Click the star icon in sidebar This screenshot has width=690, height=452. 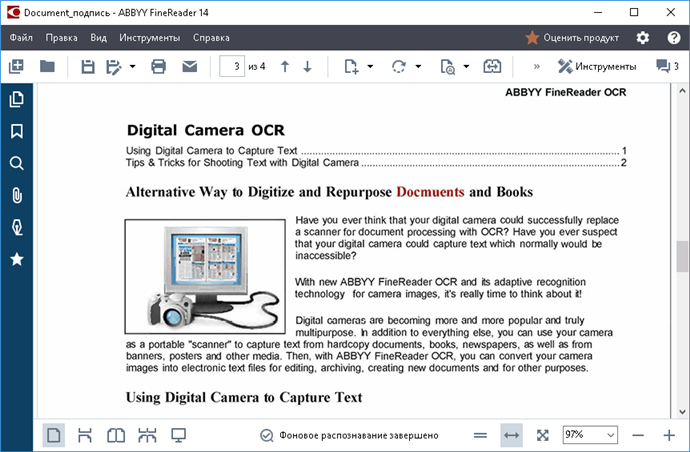[17, 259]
